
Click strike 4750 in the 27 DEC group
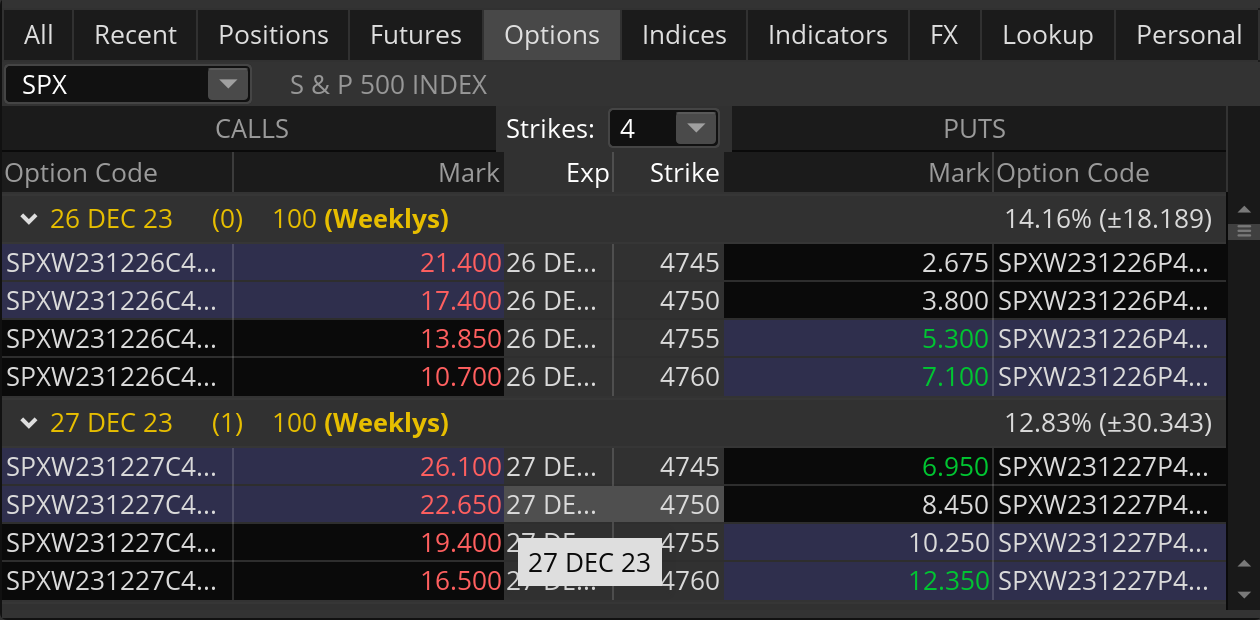click(x=689, y=505)
